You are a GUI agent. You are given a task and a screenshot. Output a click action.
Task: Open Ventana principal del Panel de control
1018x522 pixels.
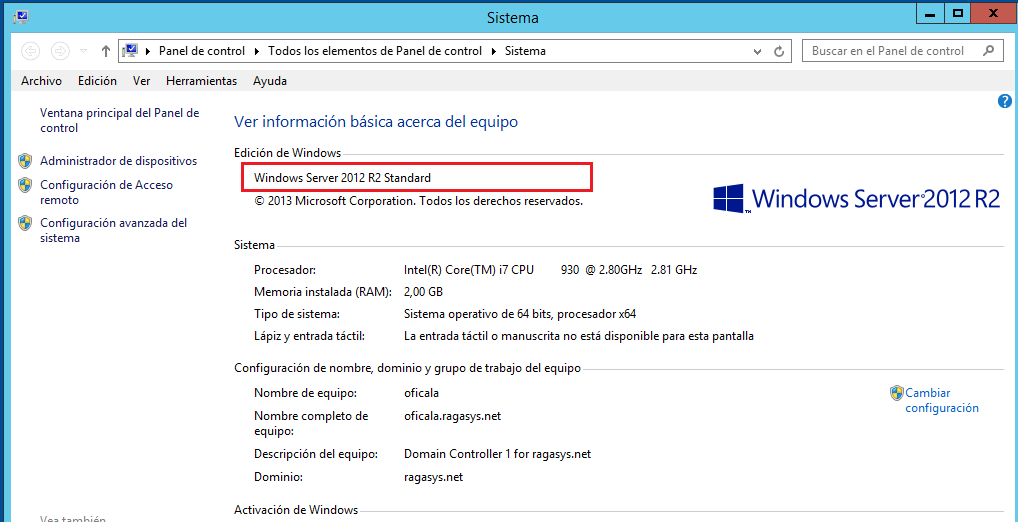(x=119, y=120)
